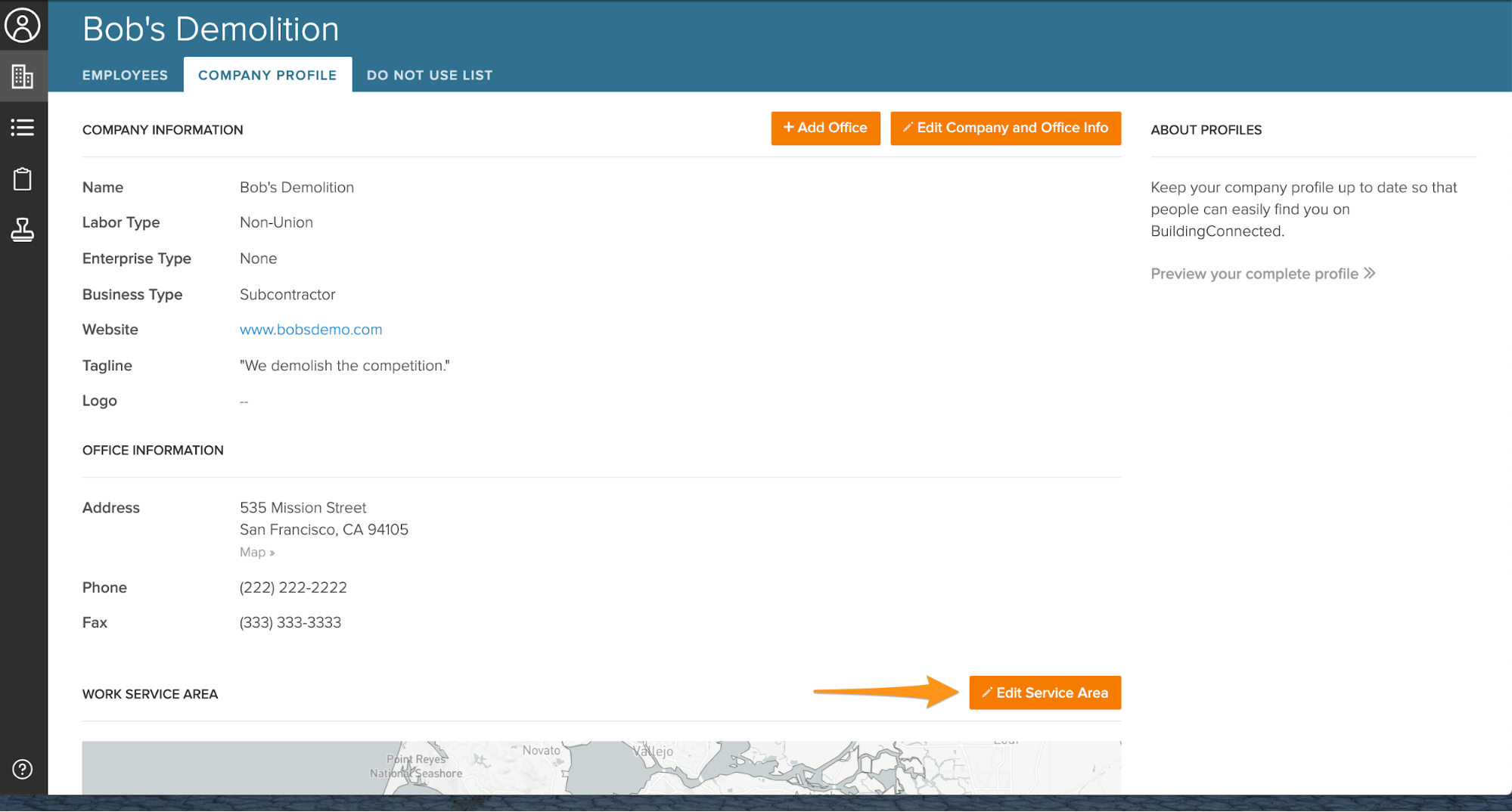Visit the www.bobsdemo.com website link

point(310,330)
